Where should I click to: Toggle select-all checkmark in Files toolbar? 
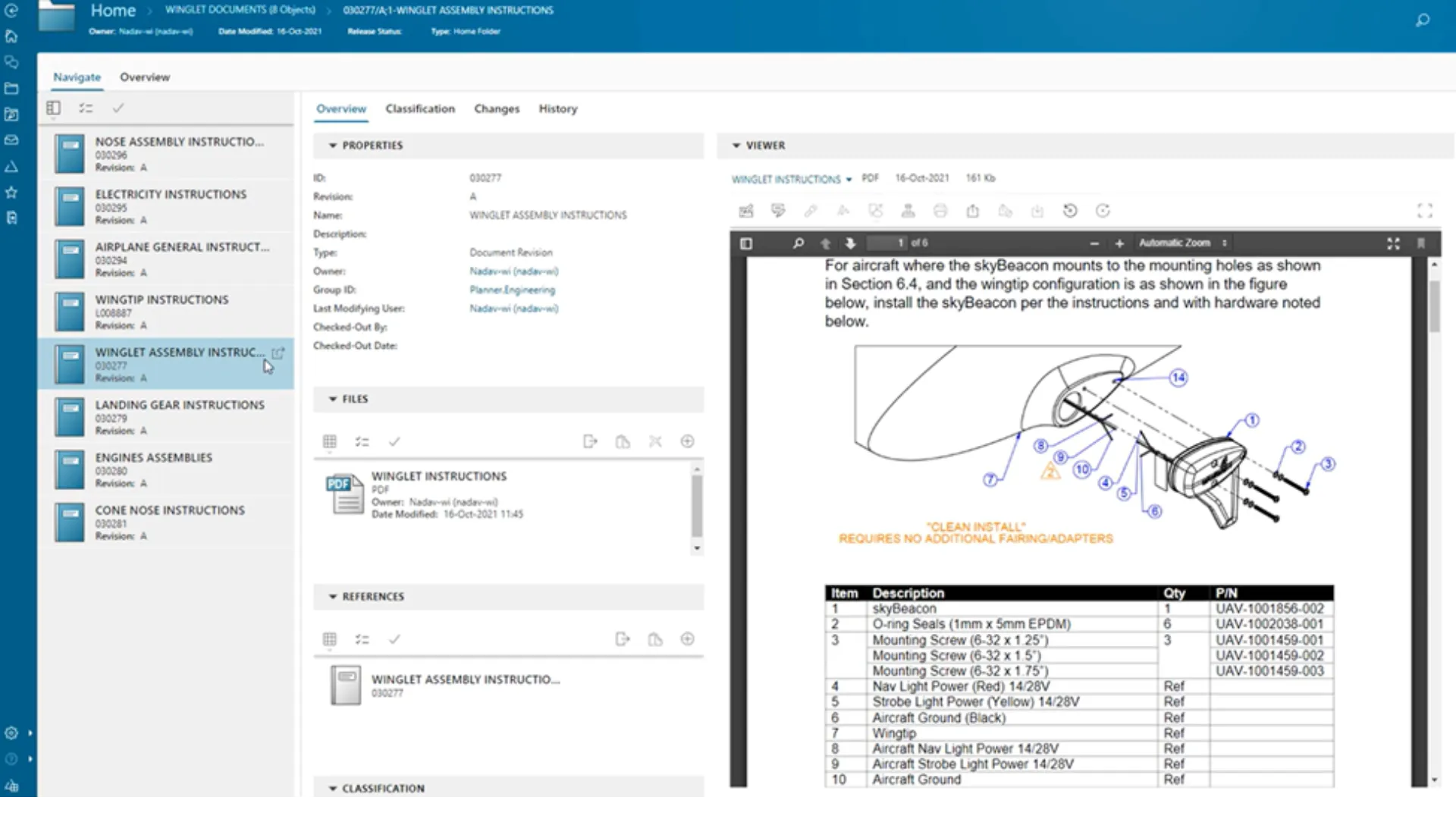pyautogui.click(x=394, y=441)
